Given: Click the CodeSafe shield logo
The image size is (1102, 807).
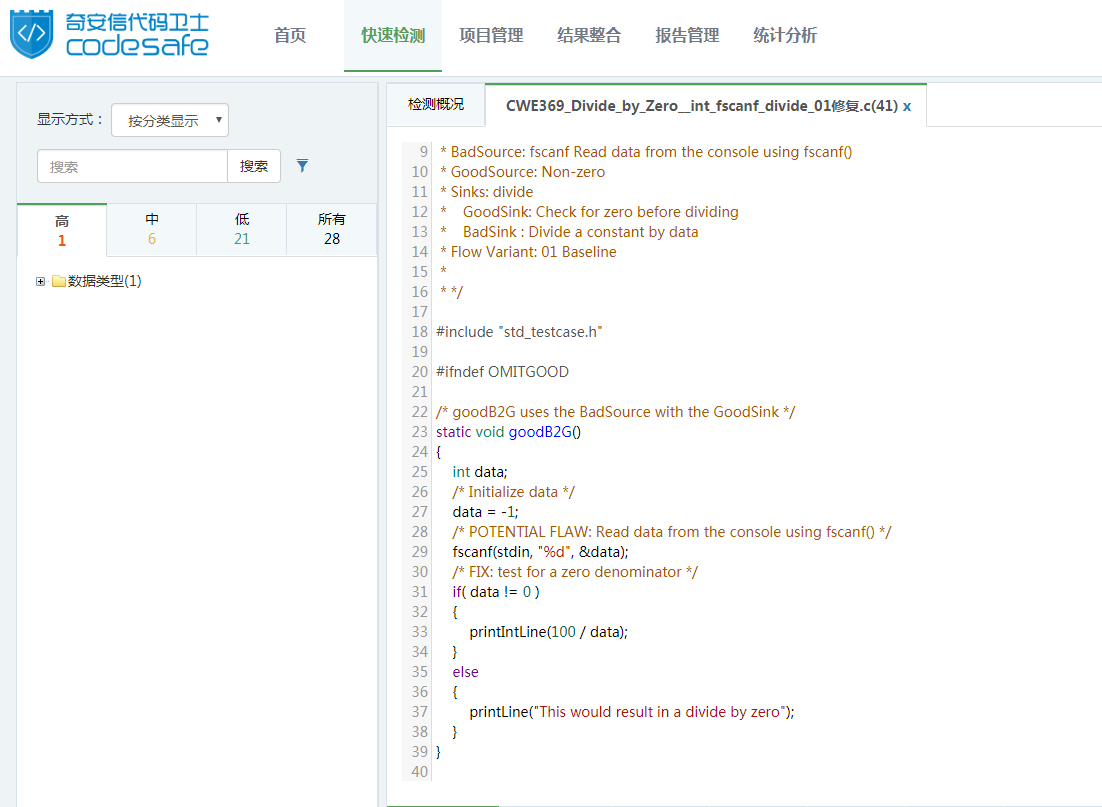Looking at the screenshot, I should [34, 34].
